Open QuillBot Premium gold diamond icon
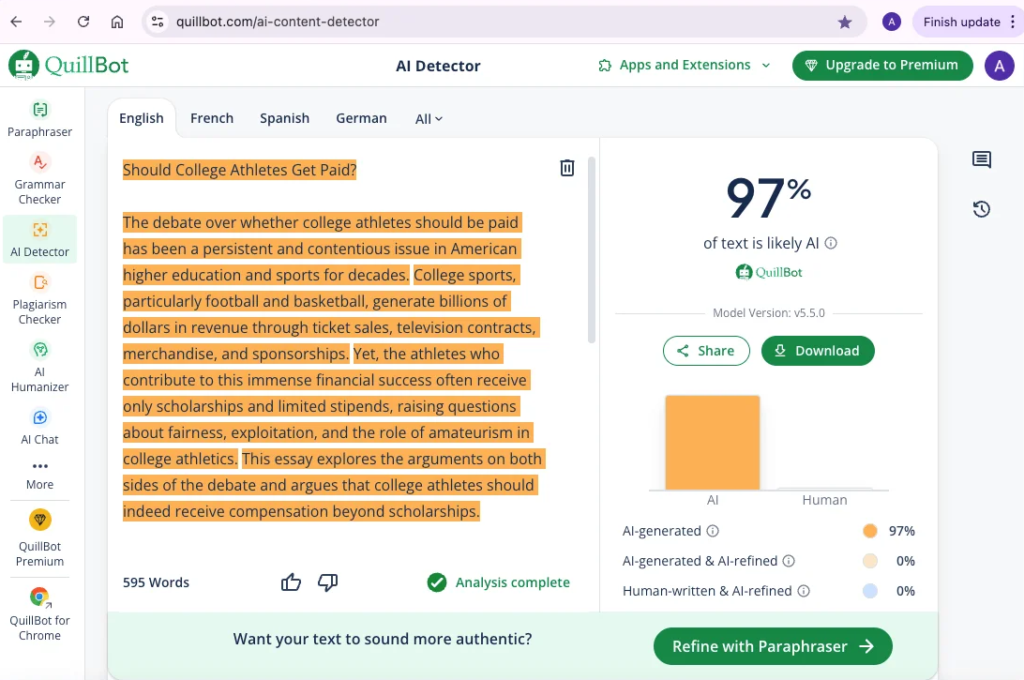1024x680 pixels. [x=40, y=520]
